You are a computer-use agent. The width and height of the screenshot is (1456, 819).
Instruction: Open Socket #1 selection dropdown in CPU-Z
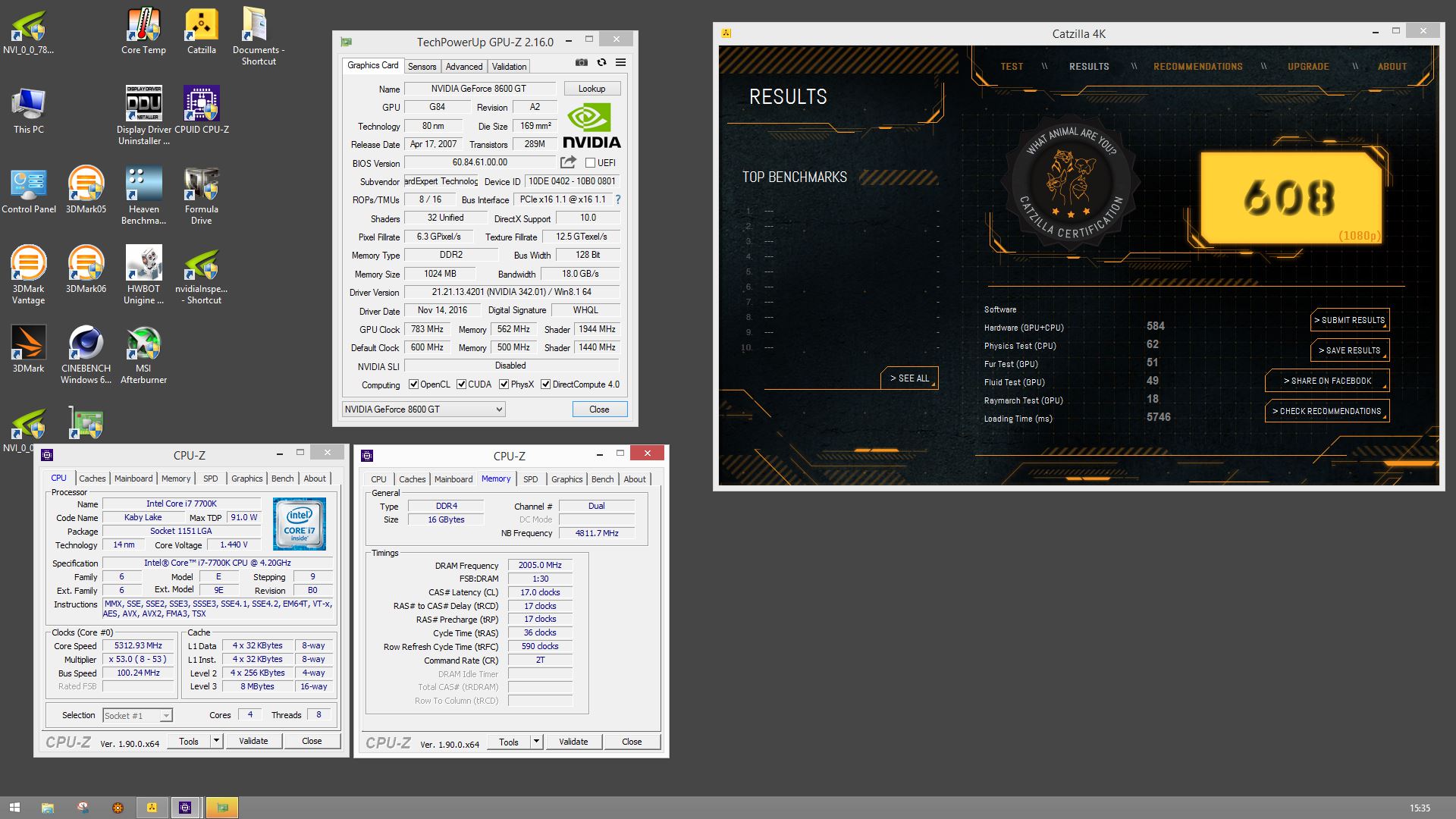pyautogui.click(x=137, y=715)
